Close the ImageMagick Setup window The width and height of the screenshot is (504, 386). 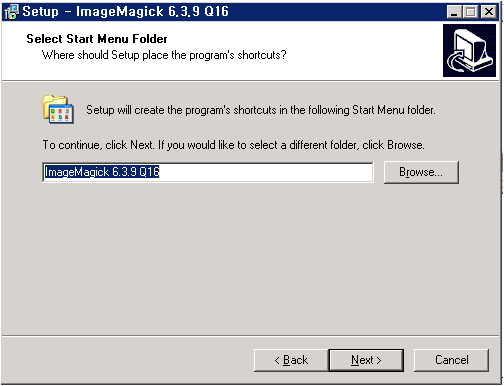coord(489,12)
